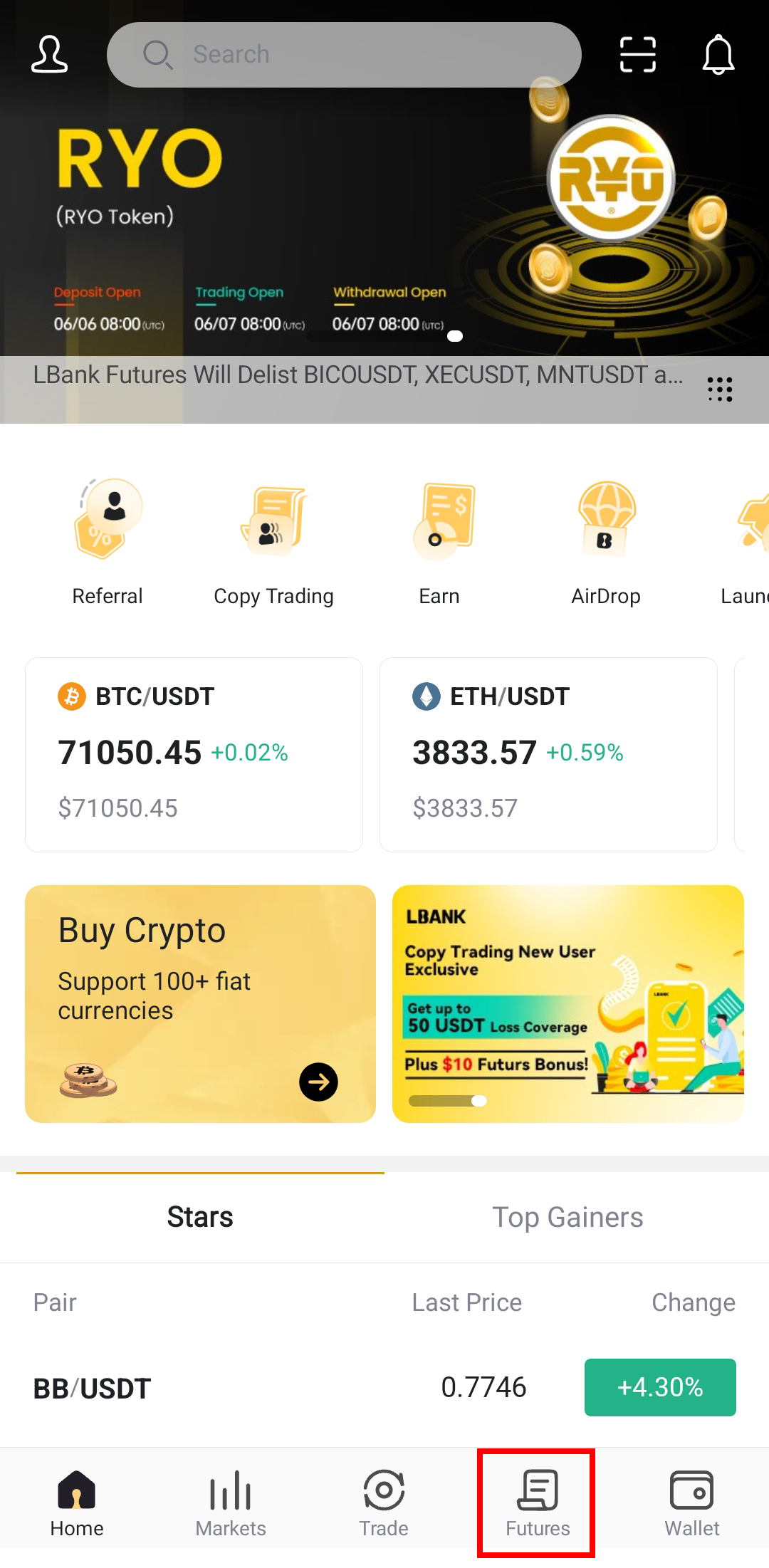Viewport: 769px width, 1568px height.
Task: Open the user profile icon
Action: tap(50, 55)
